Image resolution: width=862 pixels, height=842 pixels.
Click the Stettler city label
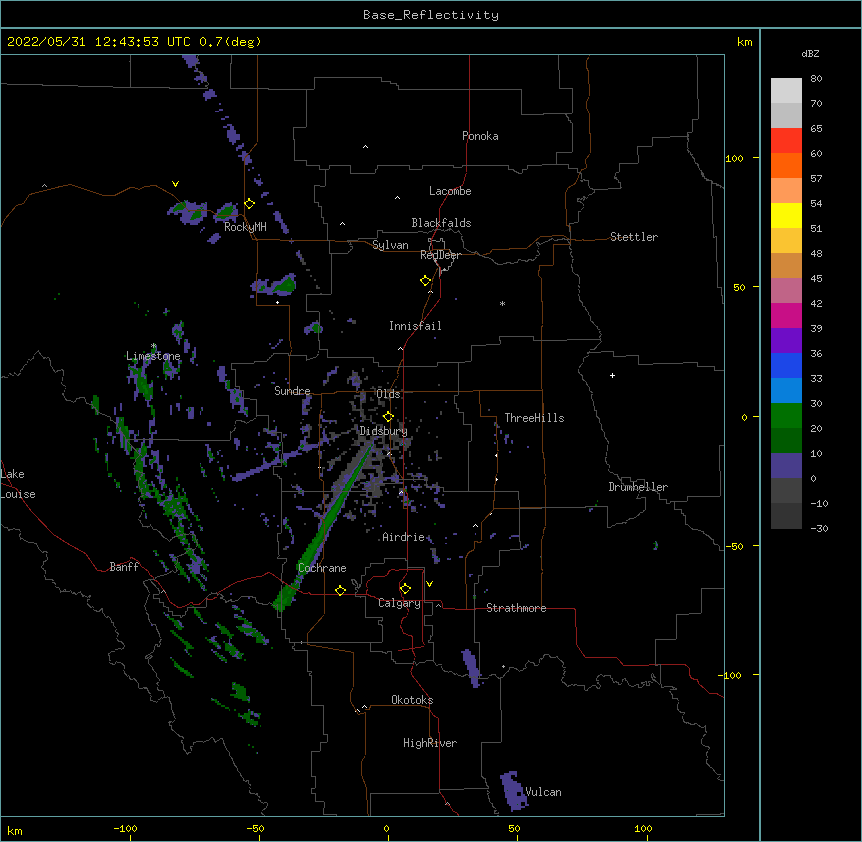point(633,237)
